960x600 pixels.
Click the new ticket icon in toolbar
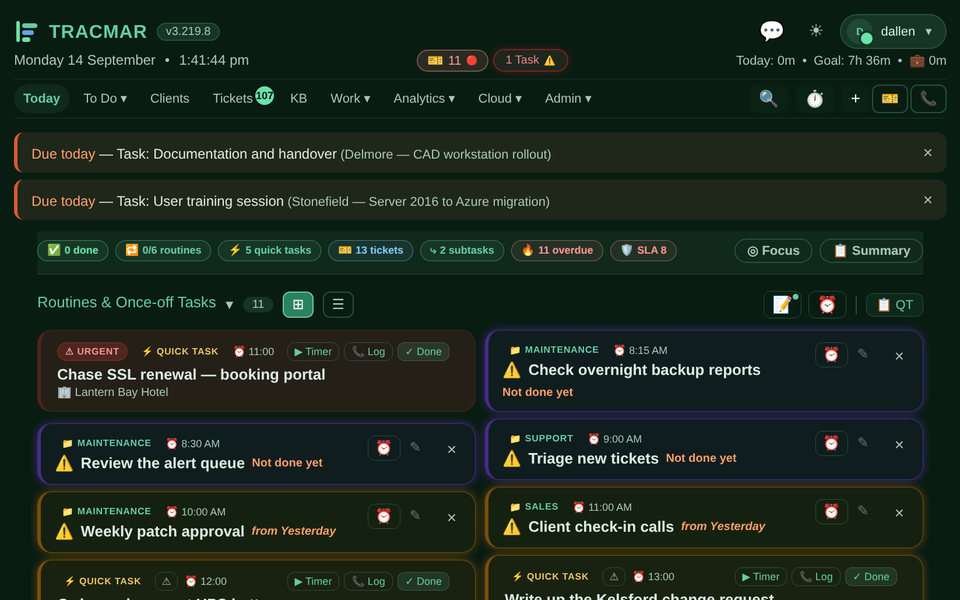point(890,99)
